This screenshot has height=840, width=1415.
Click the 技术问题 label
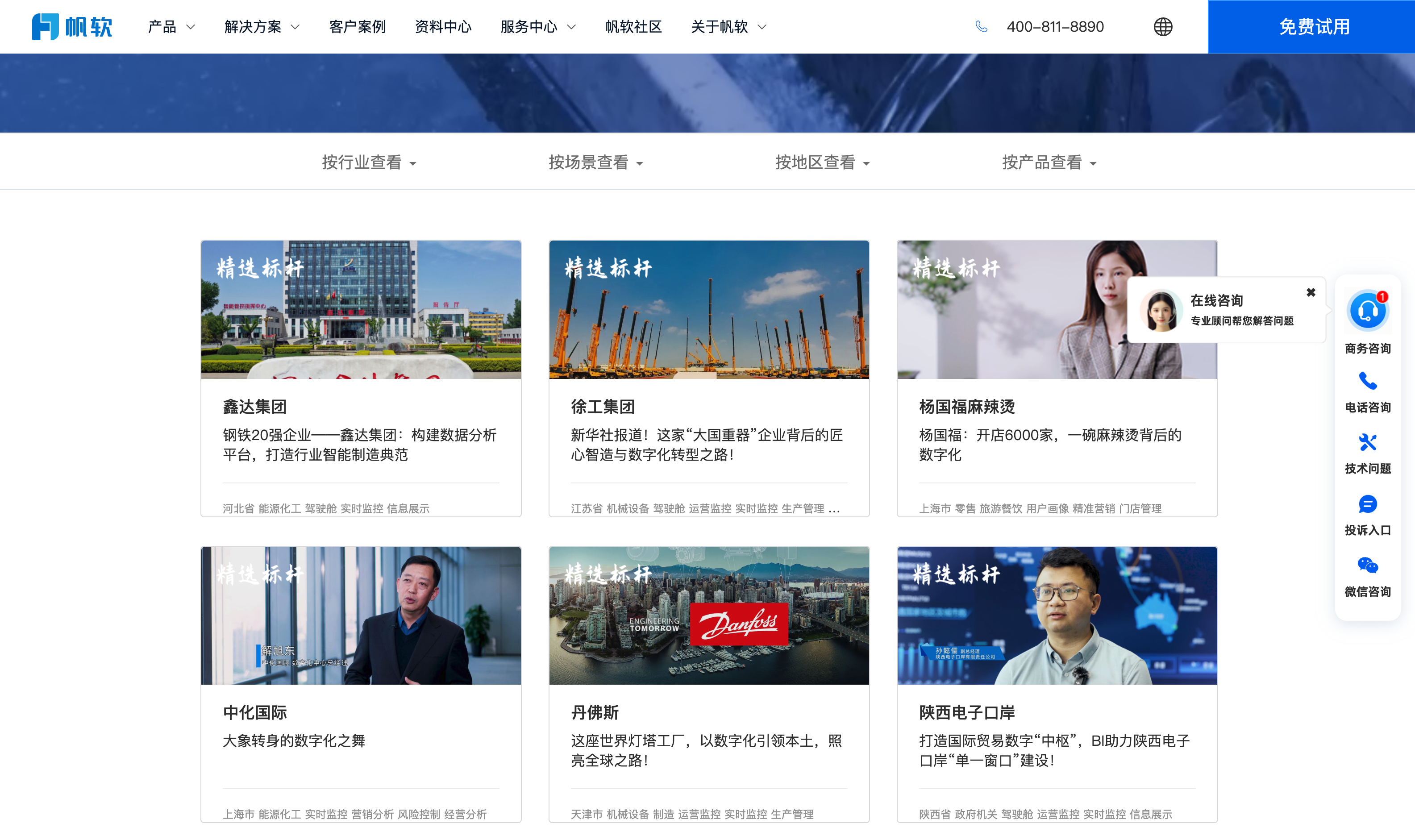click(x=1367, y=468)
